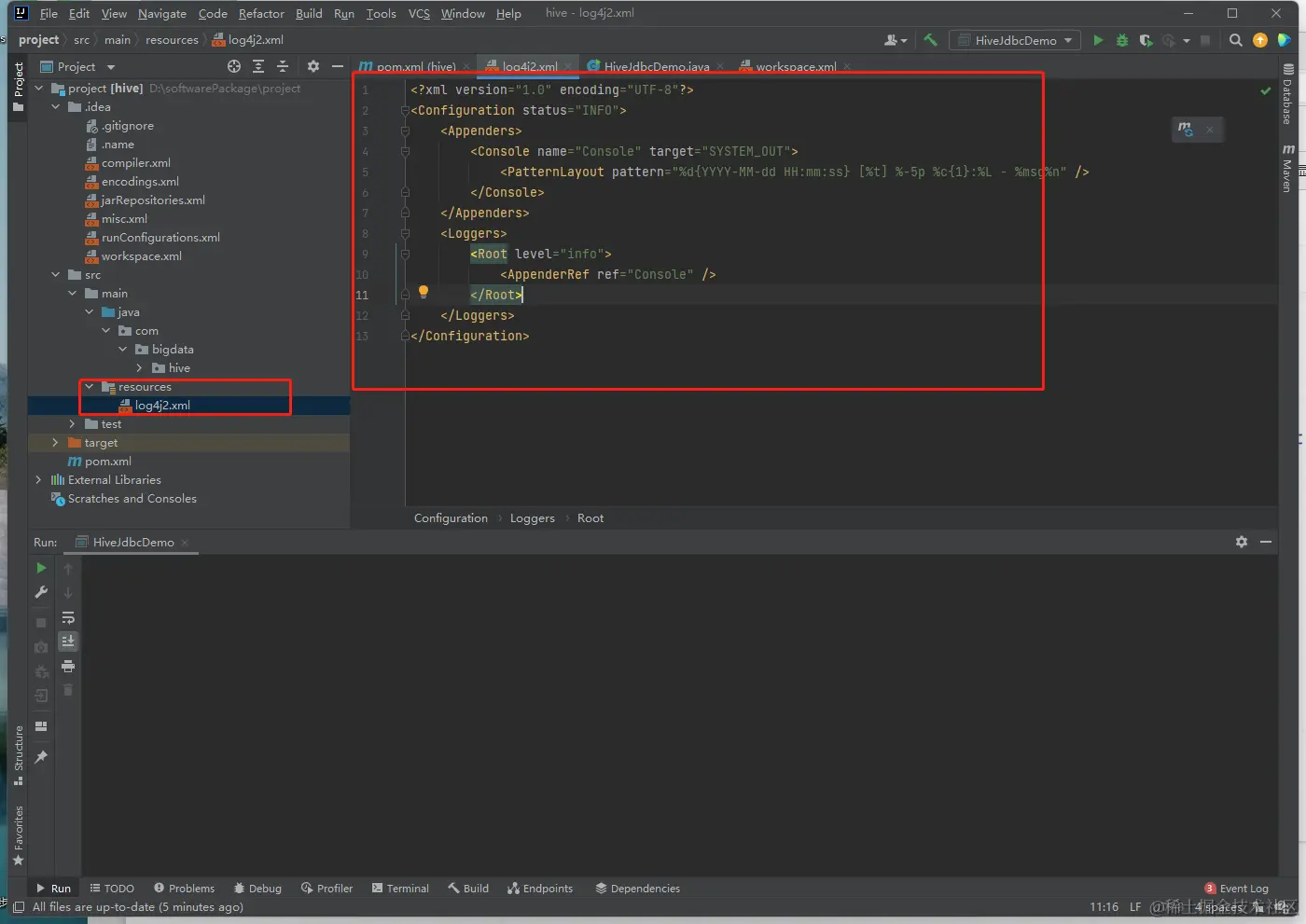The height and width of the screenshot is (924, 1306).
Task: Rerun HiveJdbcDemo in Run panel
Action: coord(41,568)
